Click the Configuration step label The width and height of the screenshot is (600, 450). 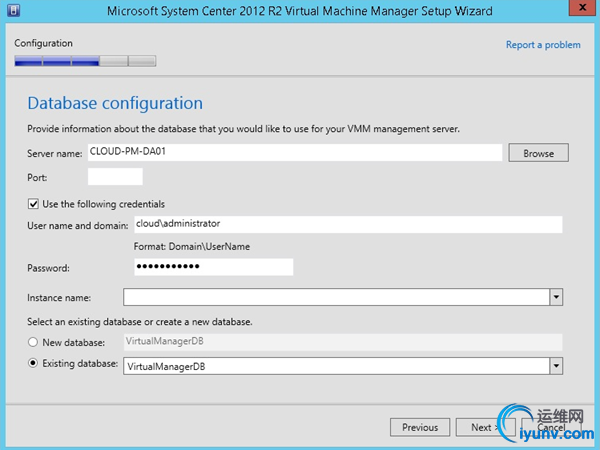tap(43, 43)
